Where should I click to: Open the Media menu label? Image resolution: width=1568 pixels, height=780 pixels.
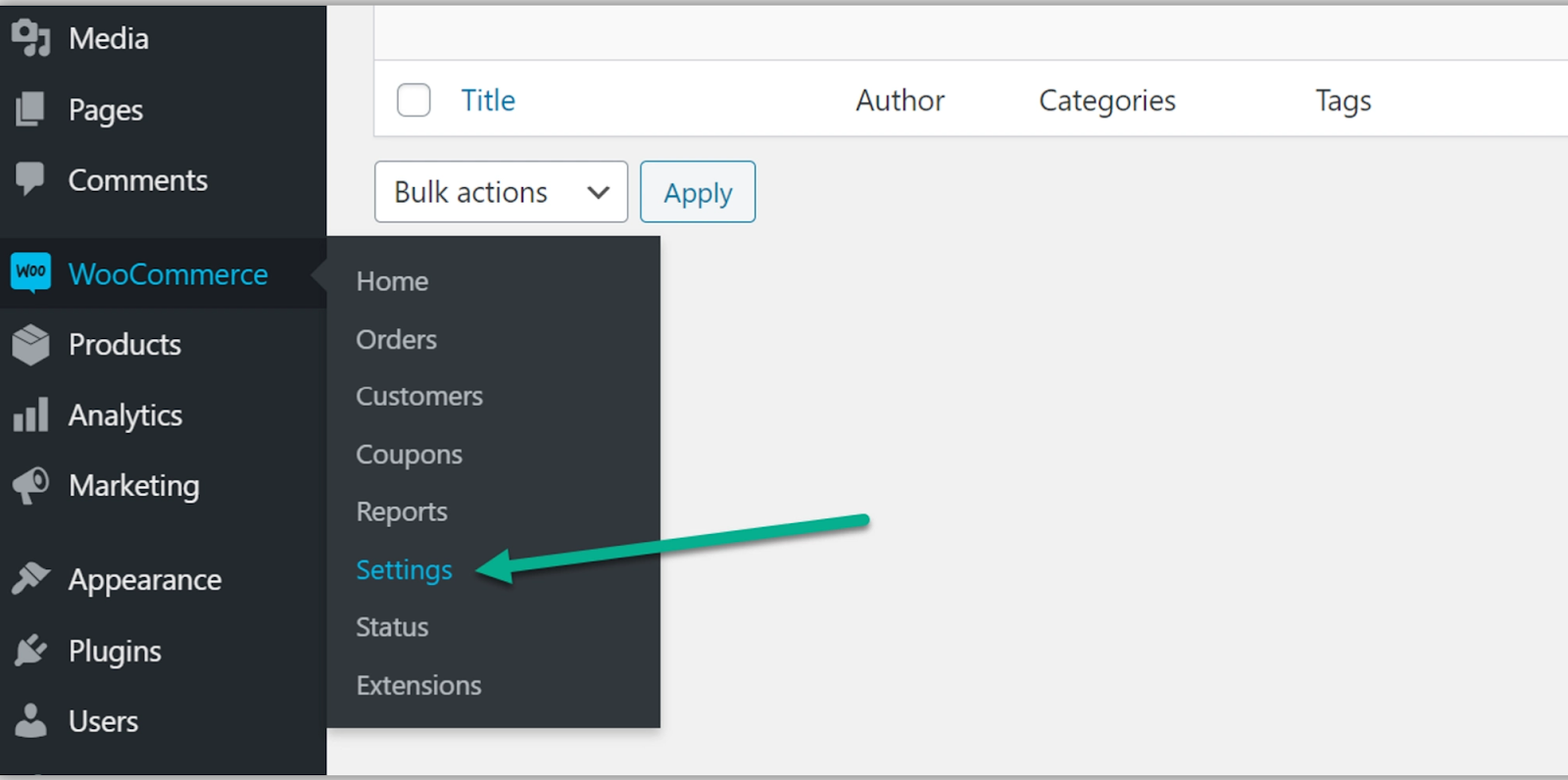(x=109, y=38)
